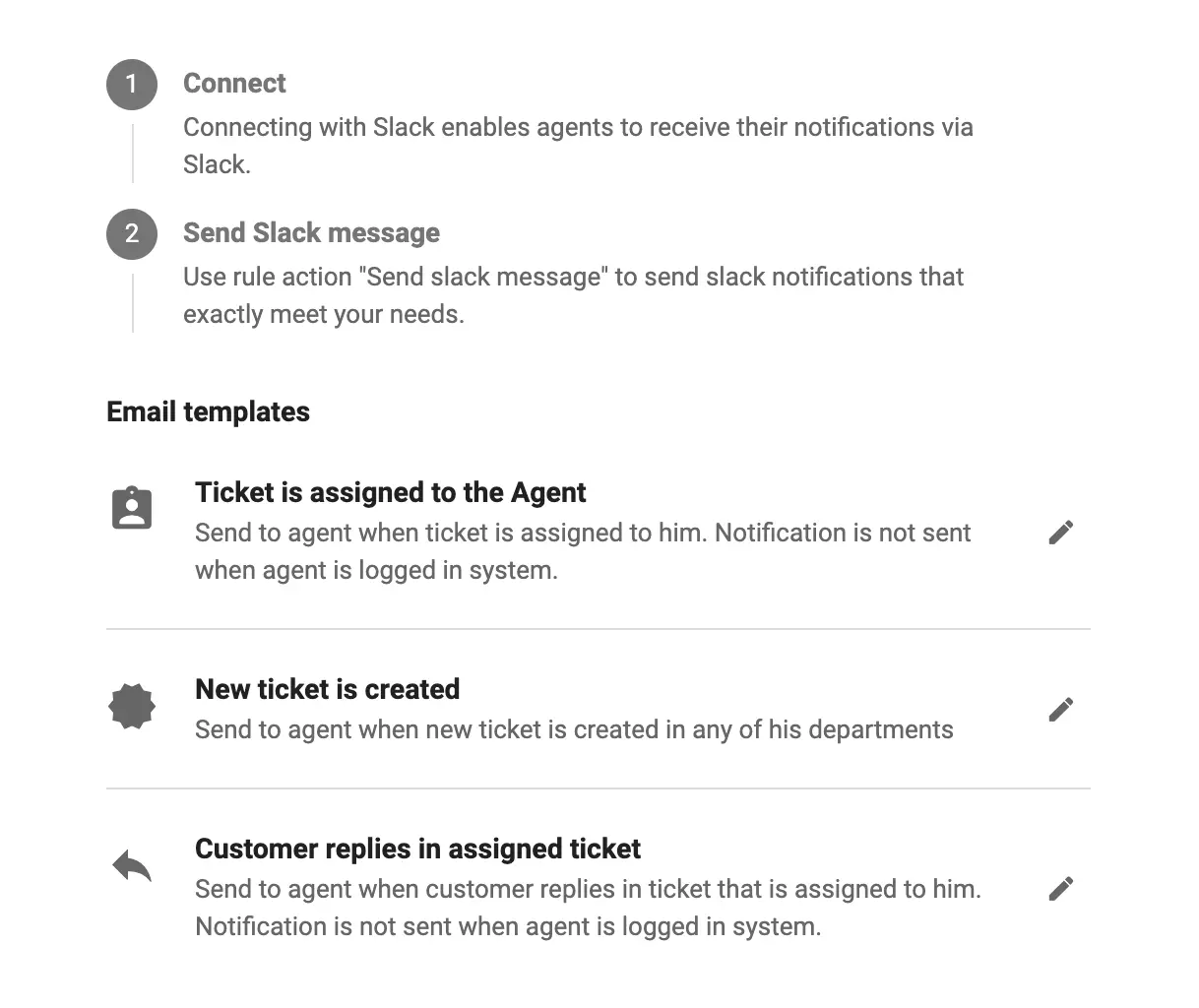Click the agent badge icon next to assigned template
Viewport: 1199px width, 1008px height.
[x=132, y=506]
